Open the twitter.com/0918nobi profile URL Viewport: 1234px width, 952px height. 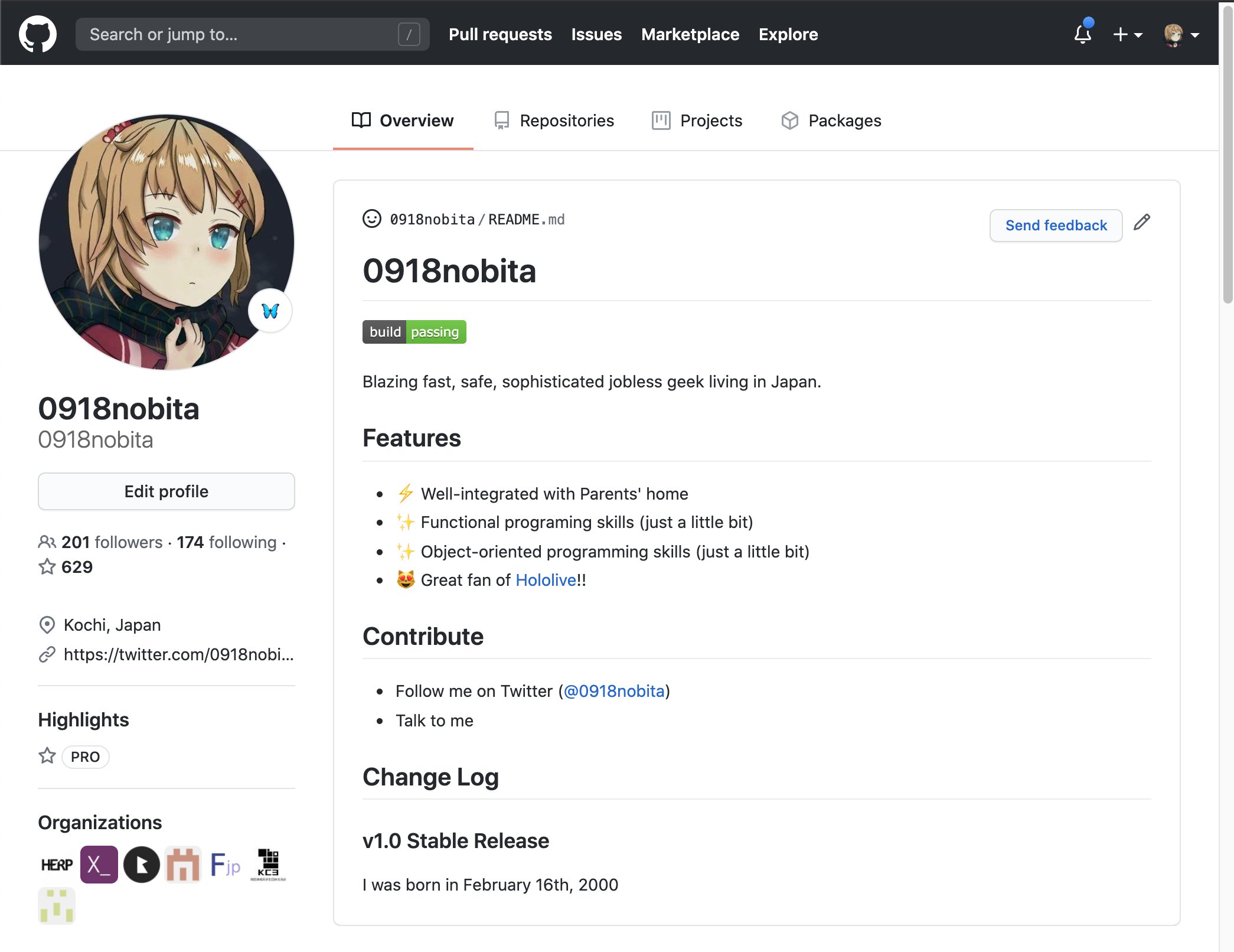click(x=179, y=654)
